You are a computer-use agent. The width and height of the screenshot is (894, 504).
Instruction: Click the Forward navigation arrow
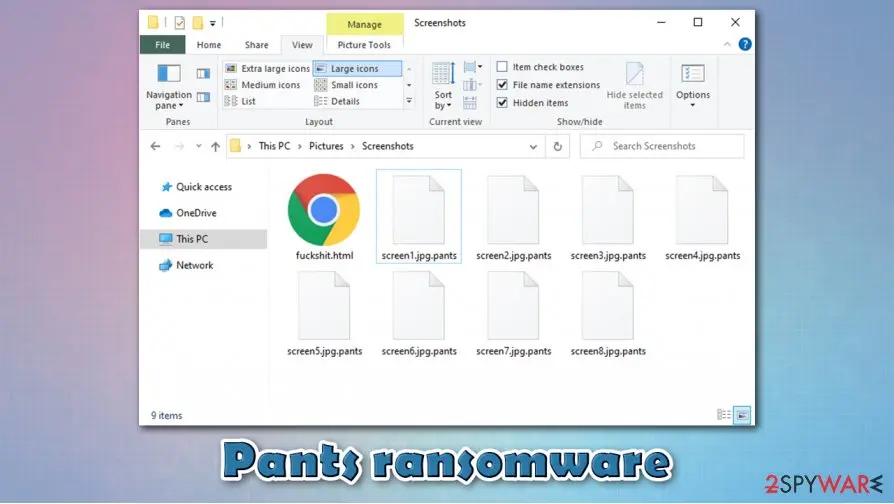pos(179,147)
